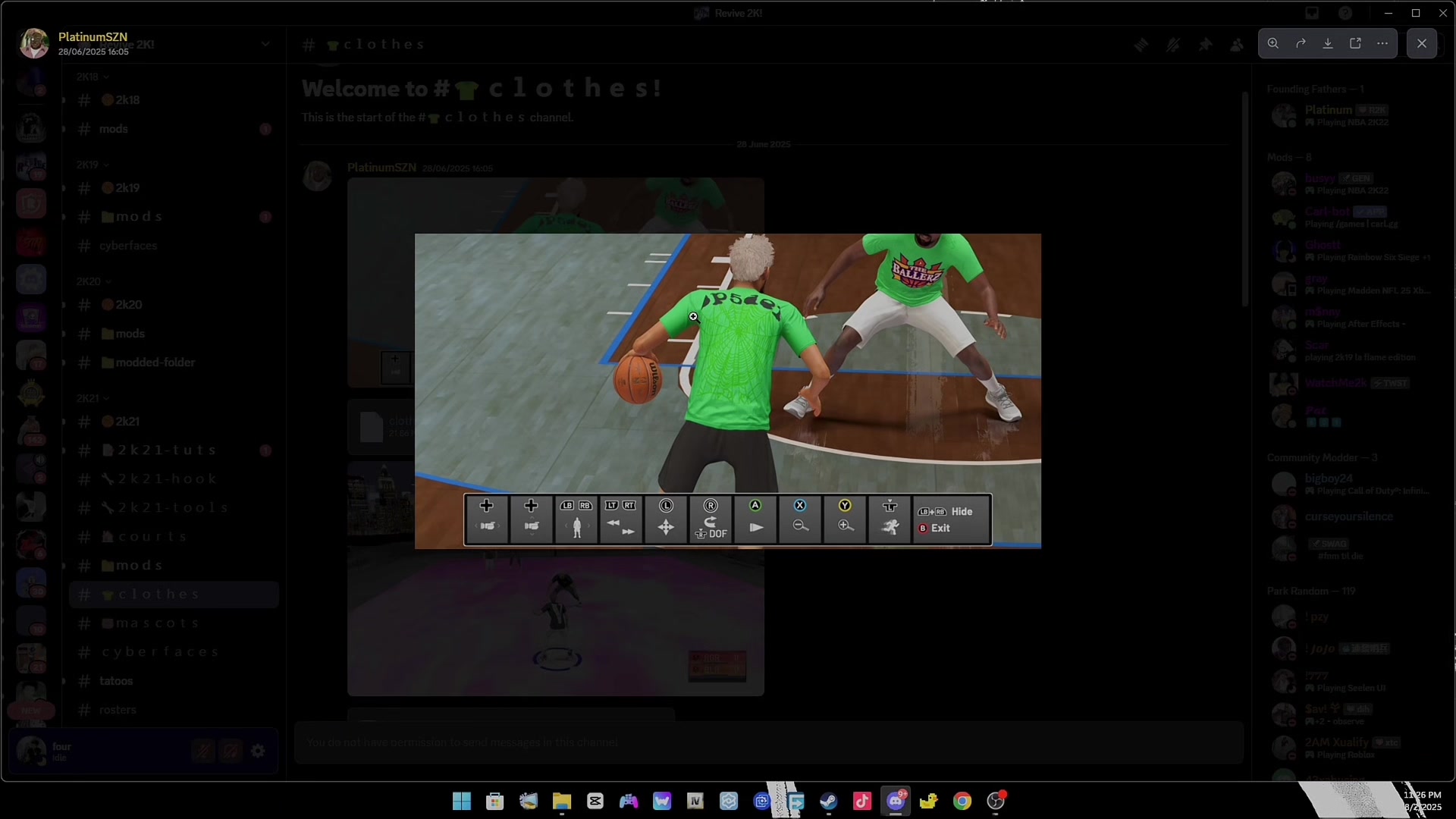This screenshot has height=819, width=1456.
Task: Open the Discord help icon in title bar
Action: pyautogui.click(x=1345, y=14)
